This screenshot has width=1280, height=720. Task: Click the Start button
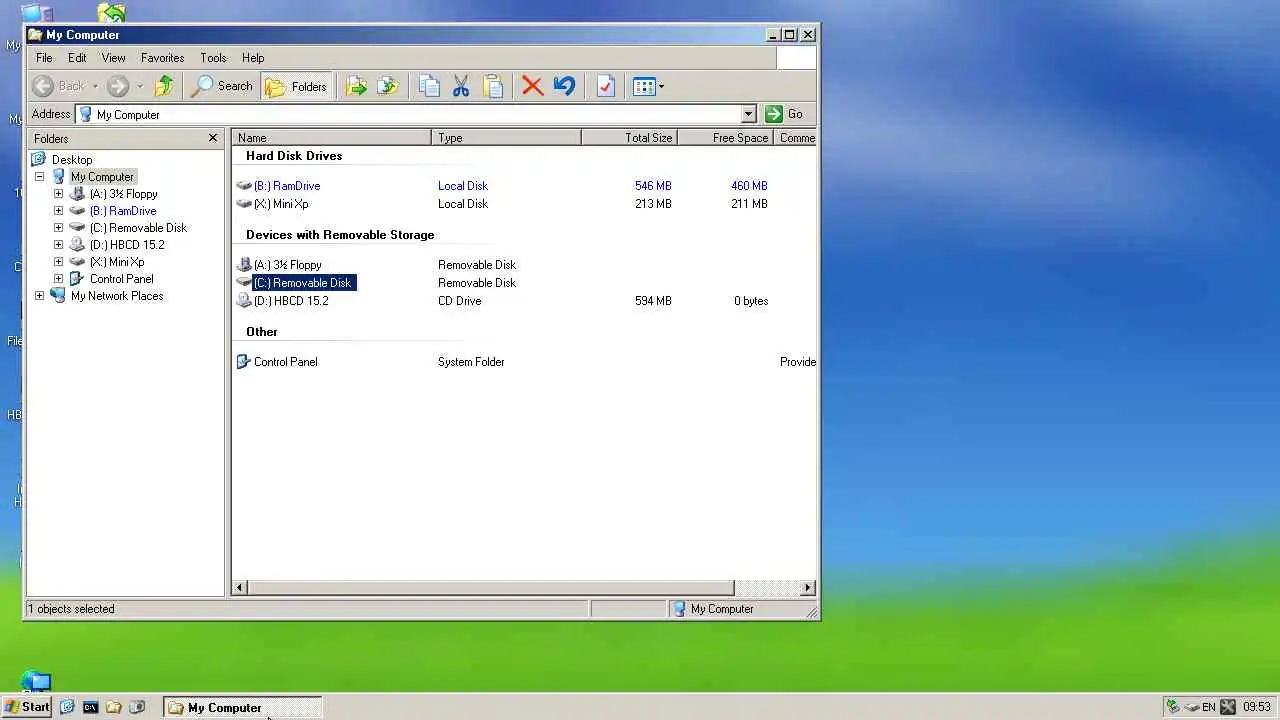point(27,707)
